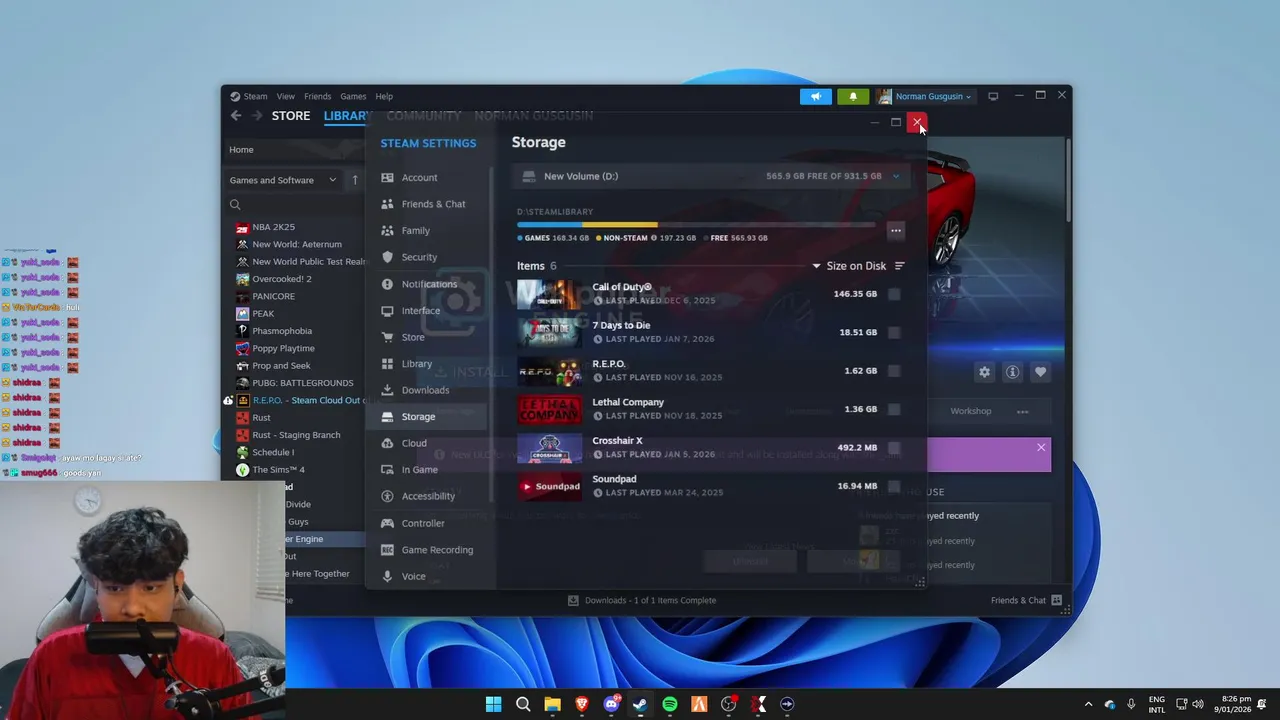Open Friends menu in menu bar
This screenshot has width=1280, height=720.
pyautogui.click(x=317, y=96)
